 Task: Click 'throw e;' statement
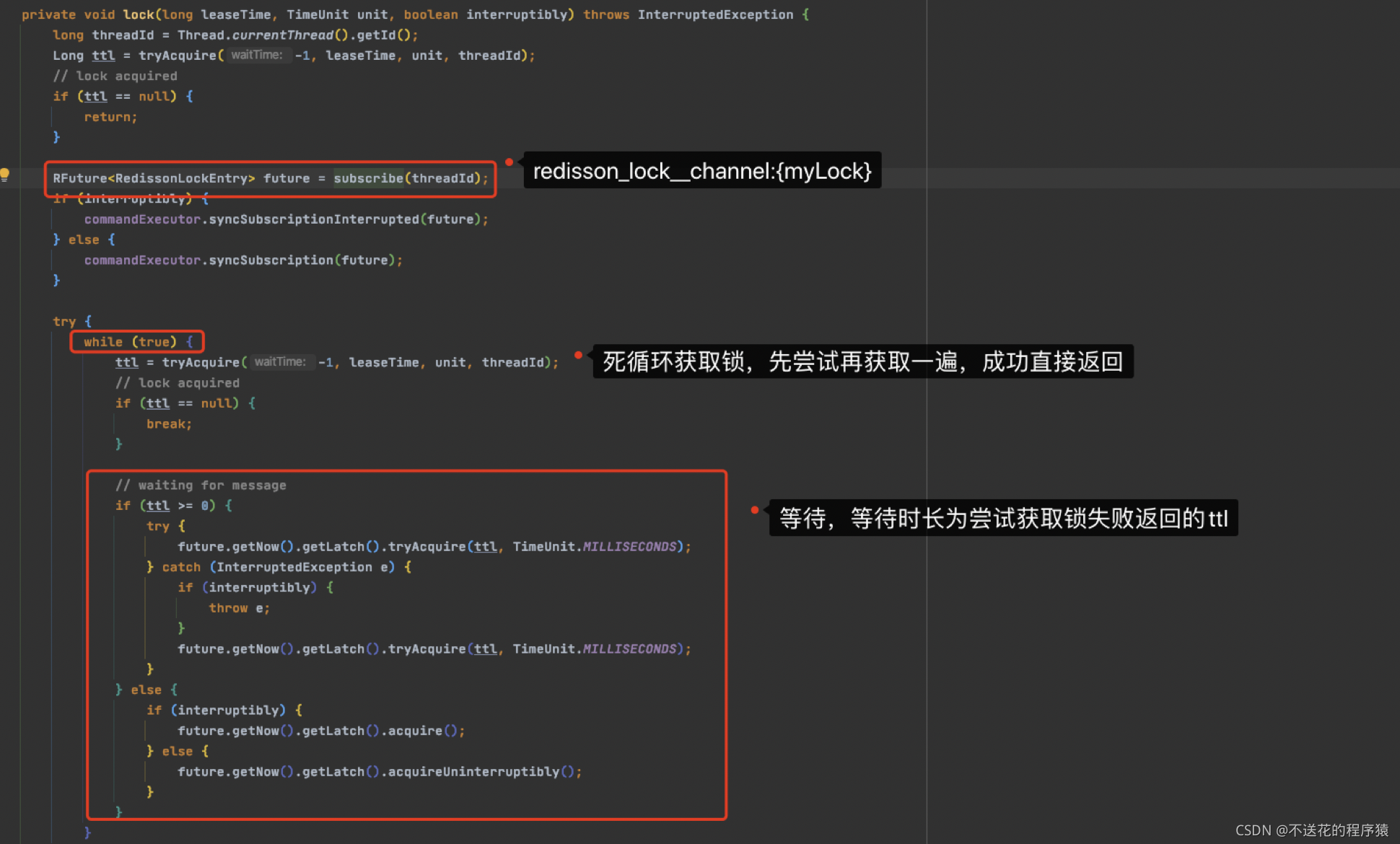tap(240, 608)
